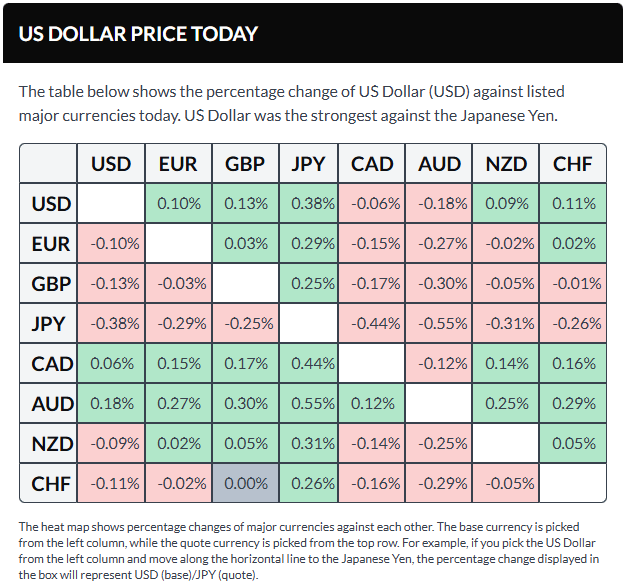
Task: Select the GBP column header
Action: tap(244, 164)
